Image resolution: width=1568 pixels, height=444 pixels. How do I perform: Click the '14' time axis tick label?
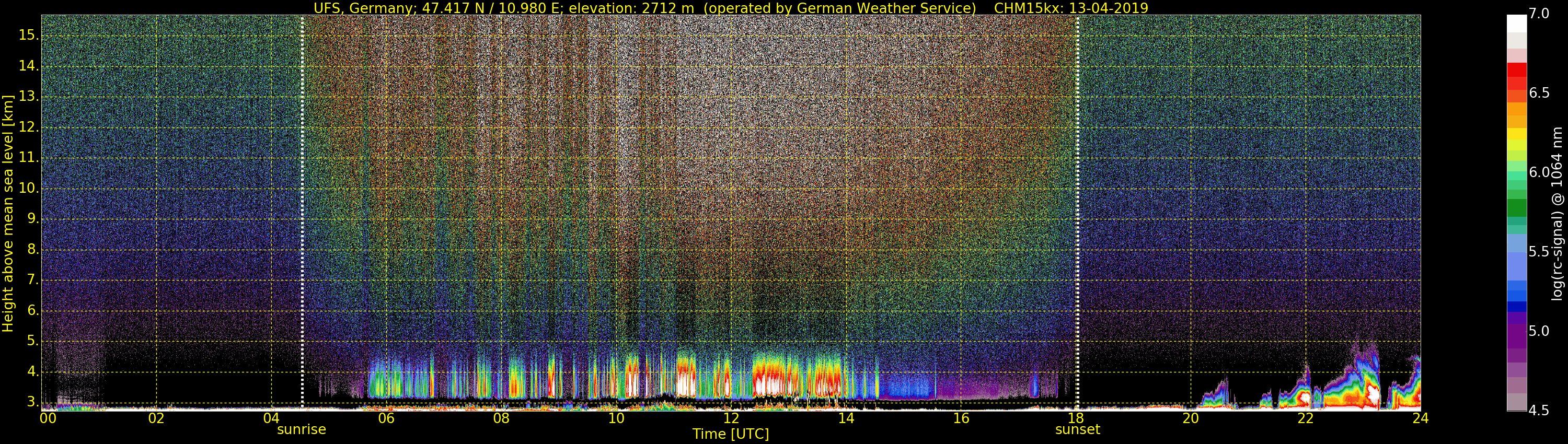pyautogui.click(x=846, y=418)
